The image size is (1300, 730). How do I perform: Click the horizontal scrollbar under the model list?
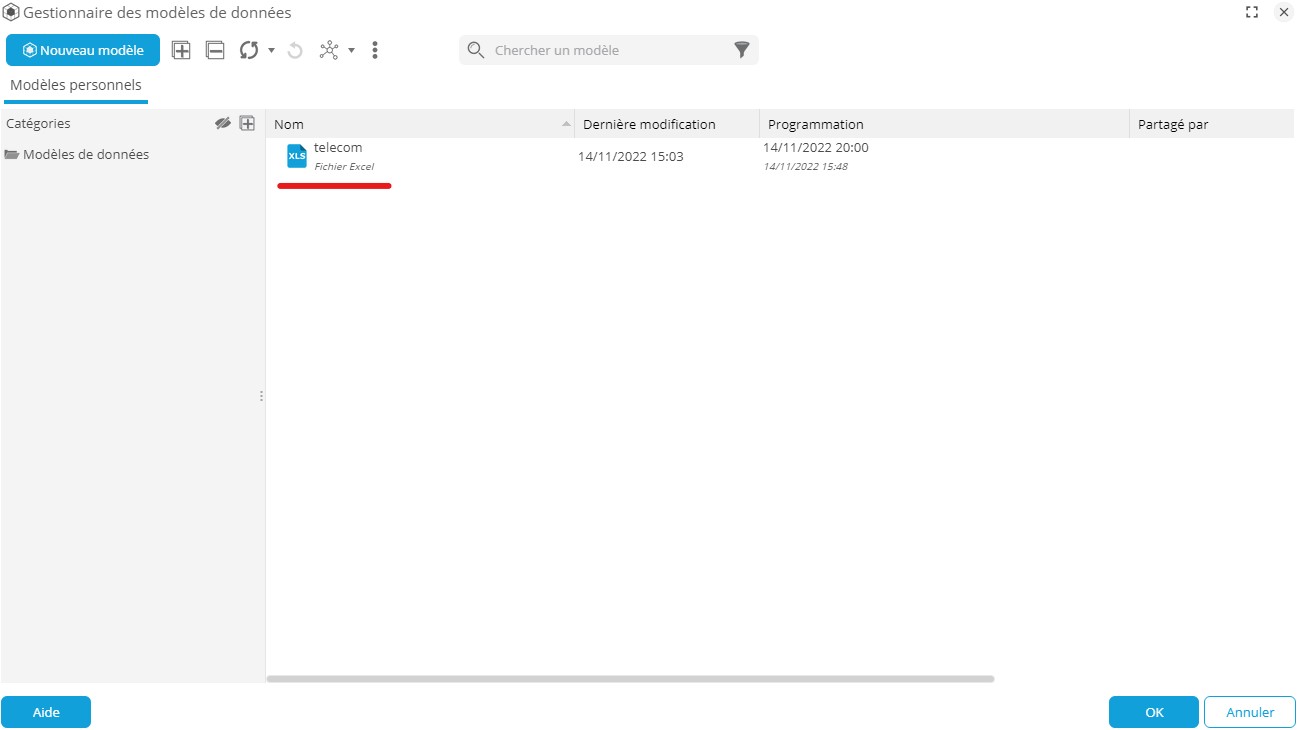pos(630,679)
